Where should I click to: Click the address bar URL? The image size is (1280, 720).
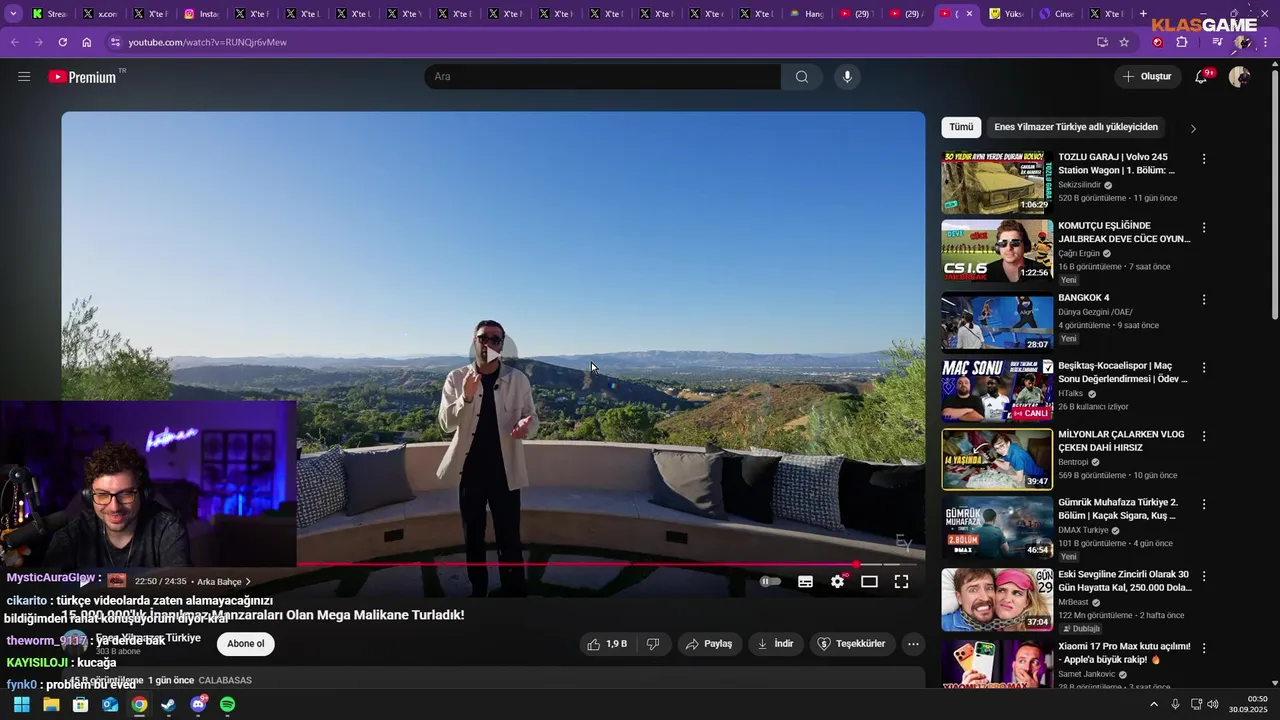point(208,42)
